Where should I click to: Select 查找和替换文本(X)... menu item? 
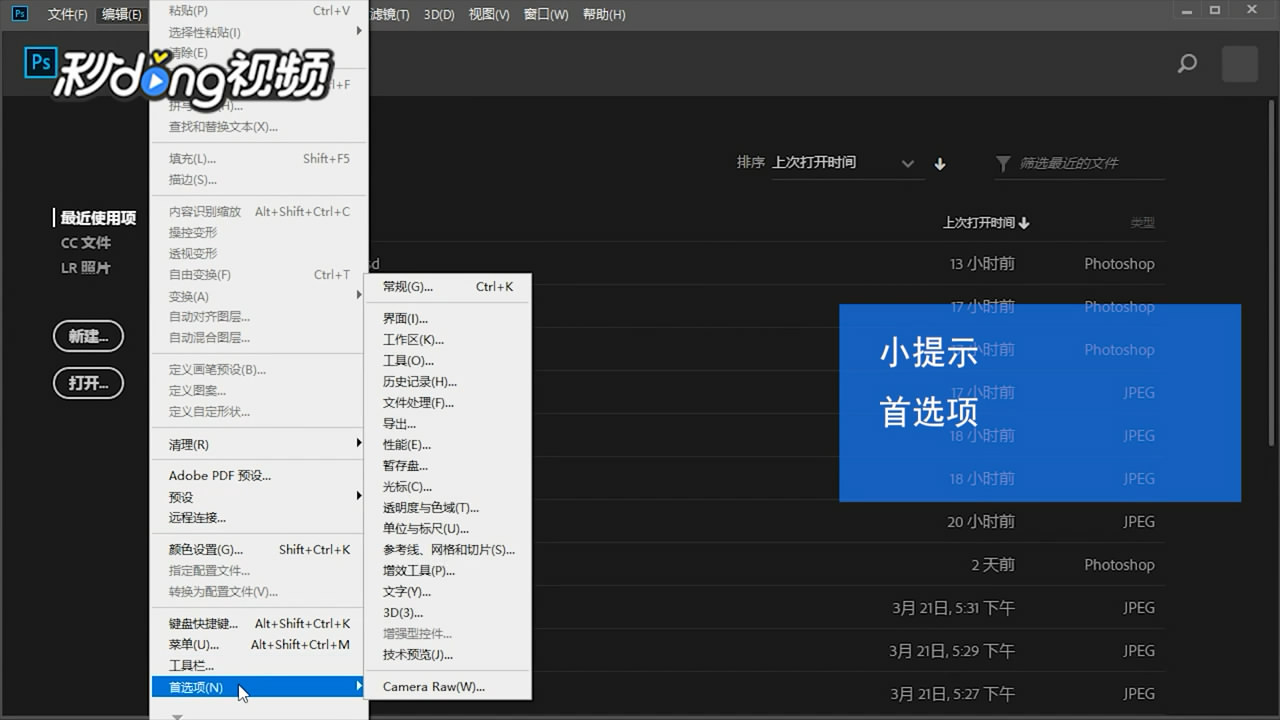tap(259, 127)
